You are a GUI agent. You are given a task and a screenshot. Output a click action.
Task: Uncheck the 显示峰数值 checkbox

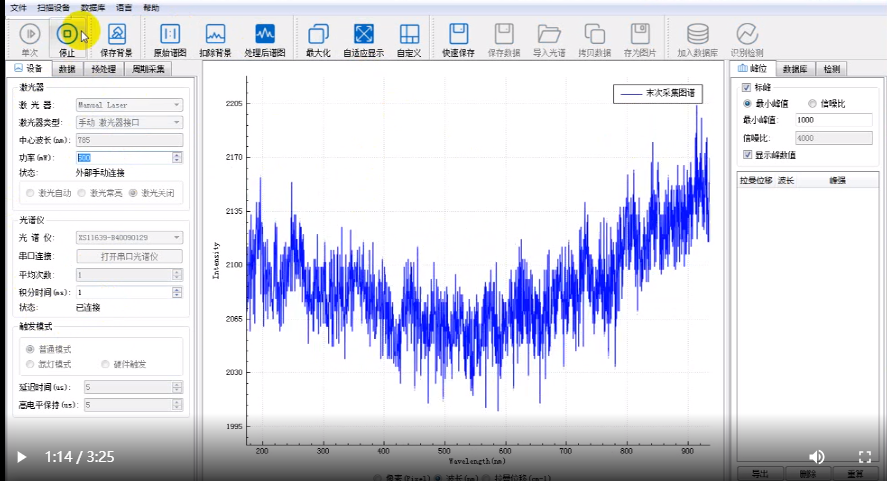[x=747, y=155]
